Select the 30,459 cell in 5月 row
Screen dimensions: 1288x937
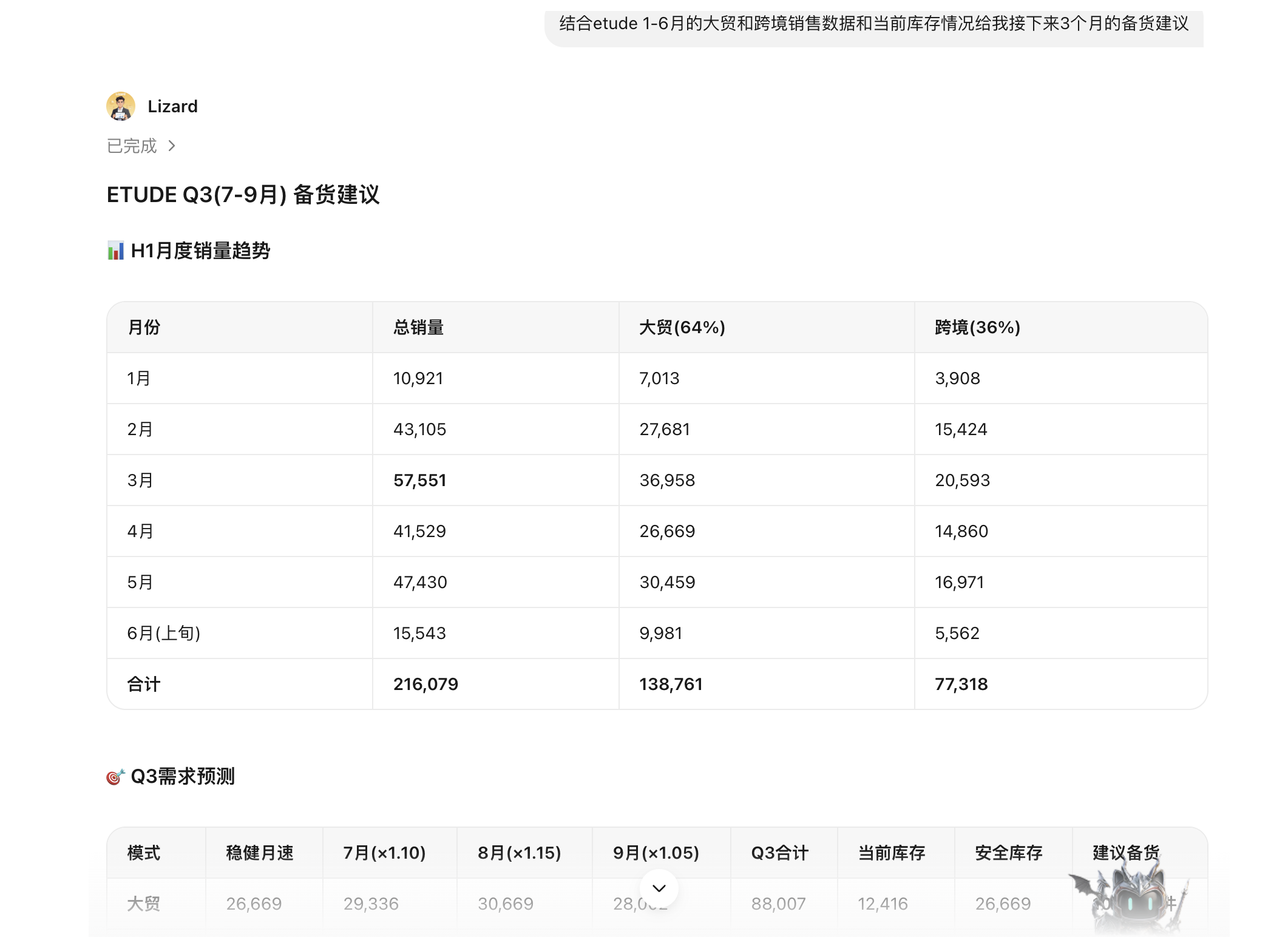click(667, 583)
